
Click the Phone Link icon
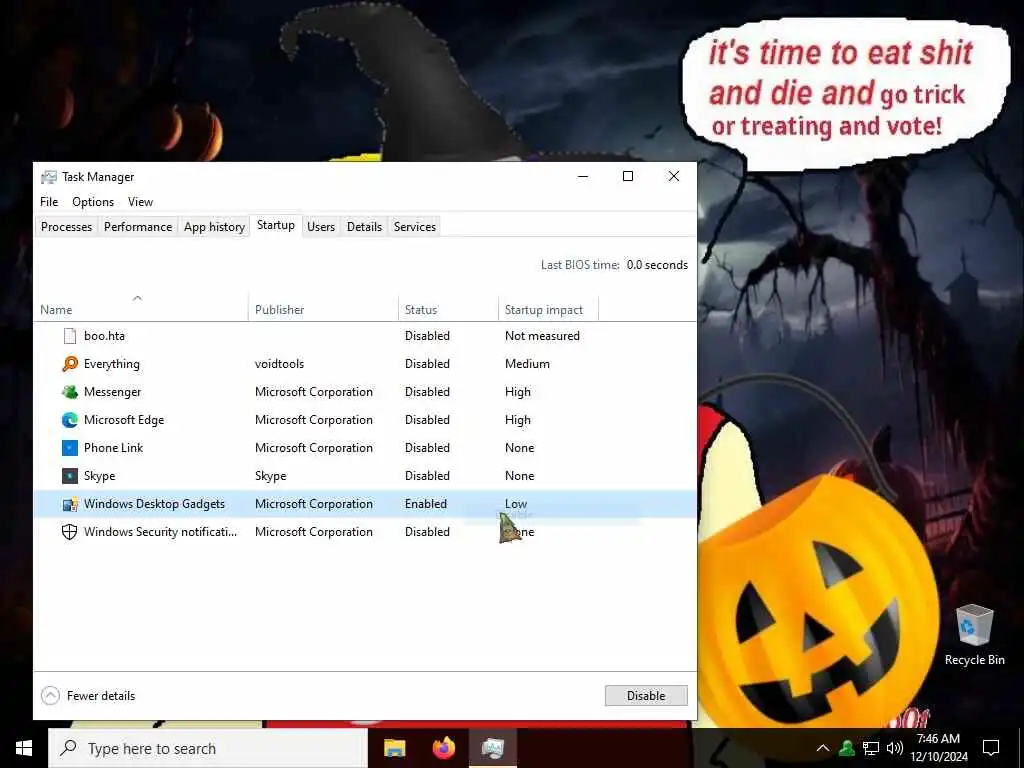click(70, 448)
